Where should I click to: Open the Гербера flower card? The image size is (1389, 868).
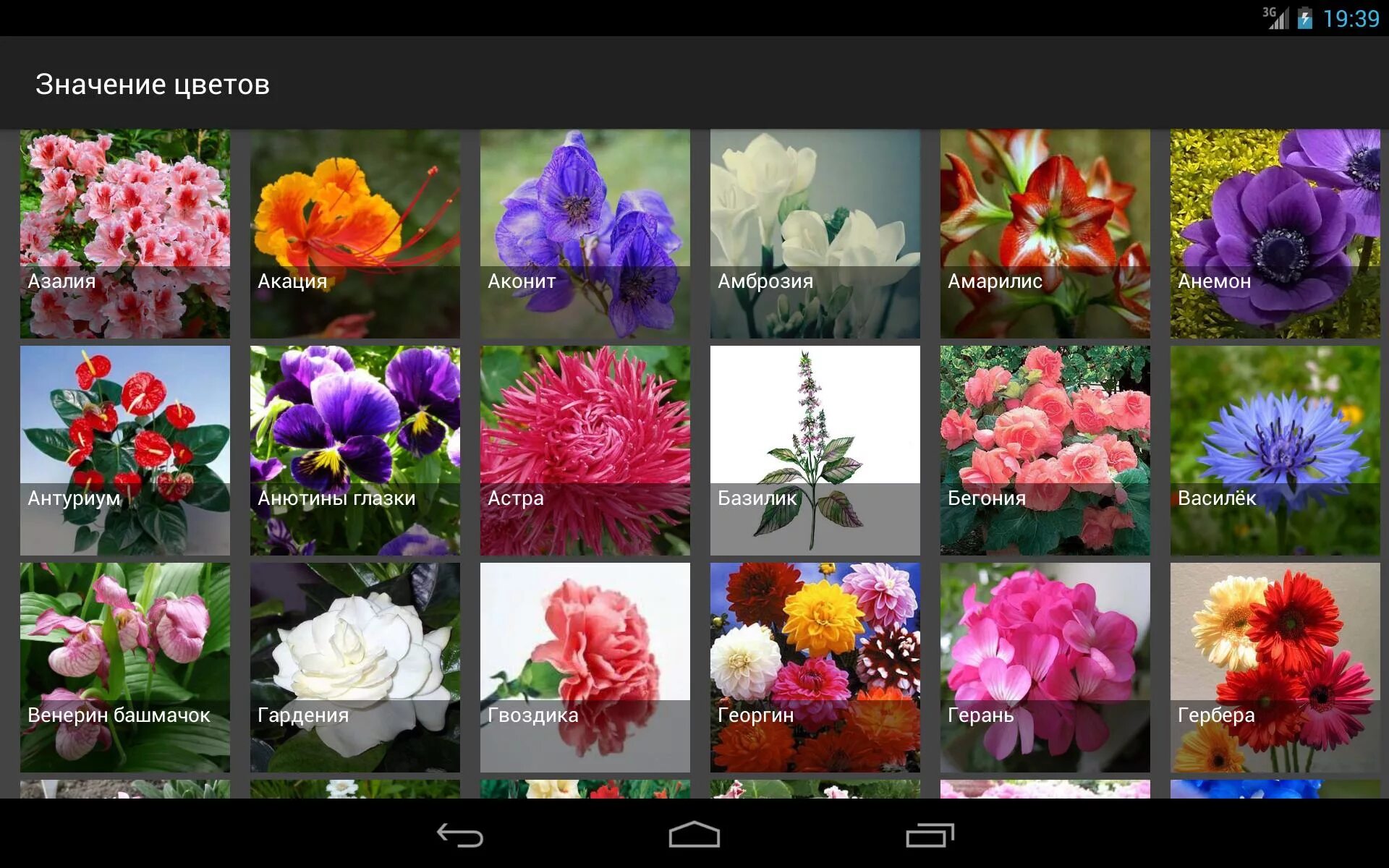pos(1275,668)
